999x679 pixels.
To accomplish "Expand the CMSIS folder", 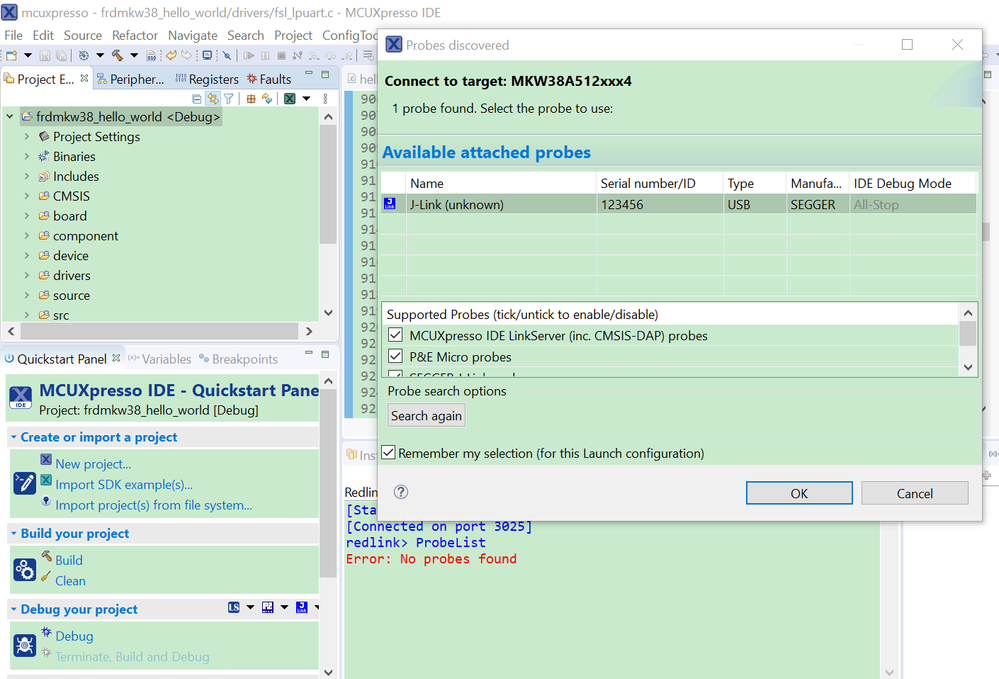I will (x=27, y=196).
